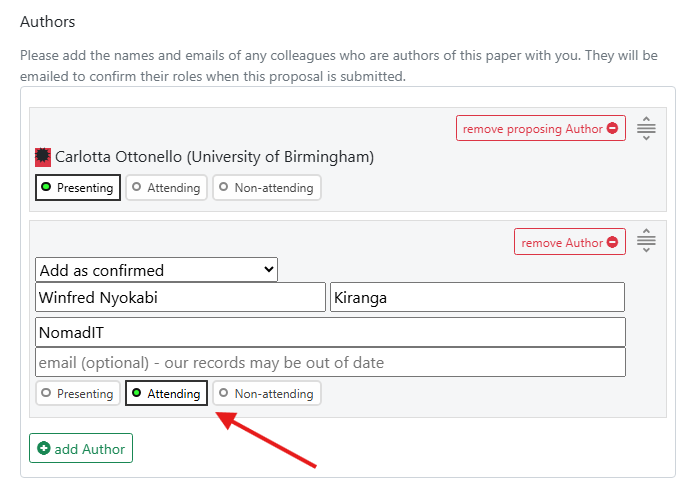Open the 'Add as confirmed' dropdown
Screen dimensions: 684x484
(156, 270)
